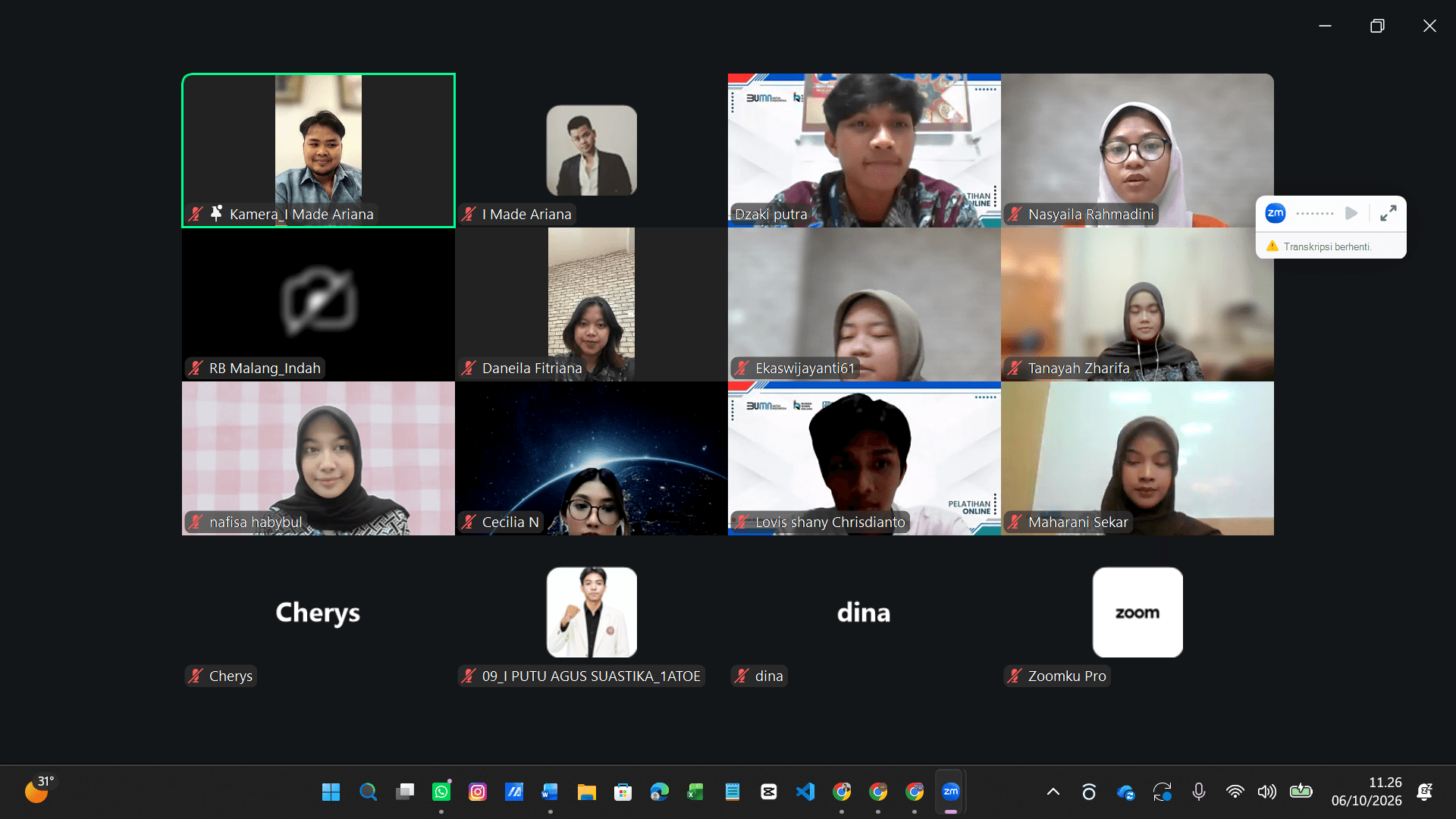1456x819 pixels.
Task: Click the camera-off icon in RB Malang_Indah tile
Action: click(318, 301)
